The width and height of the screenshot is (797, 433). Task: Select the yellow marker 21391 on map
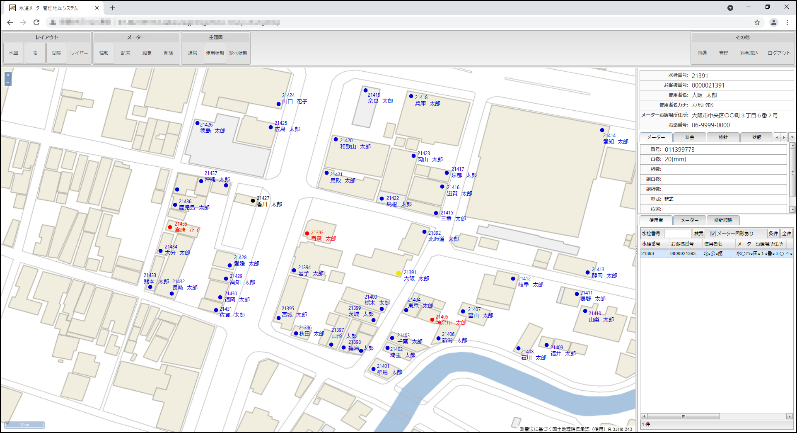[398, 273]
